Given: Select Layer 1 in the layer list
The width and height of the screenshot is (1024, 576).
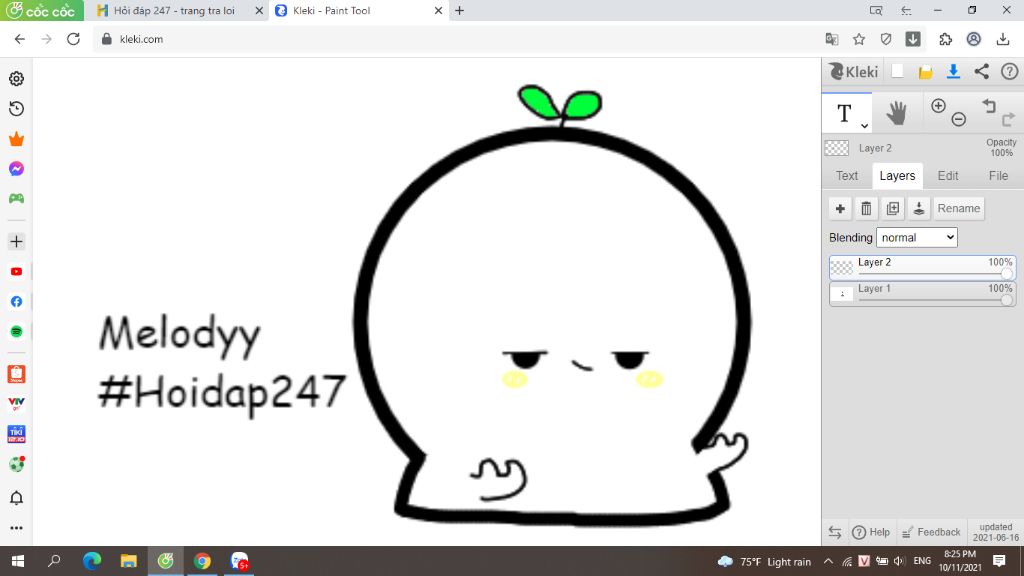Looking at the screenshot, I should click(922, 294).
